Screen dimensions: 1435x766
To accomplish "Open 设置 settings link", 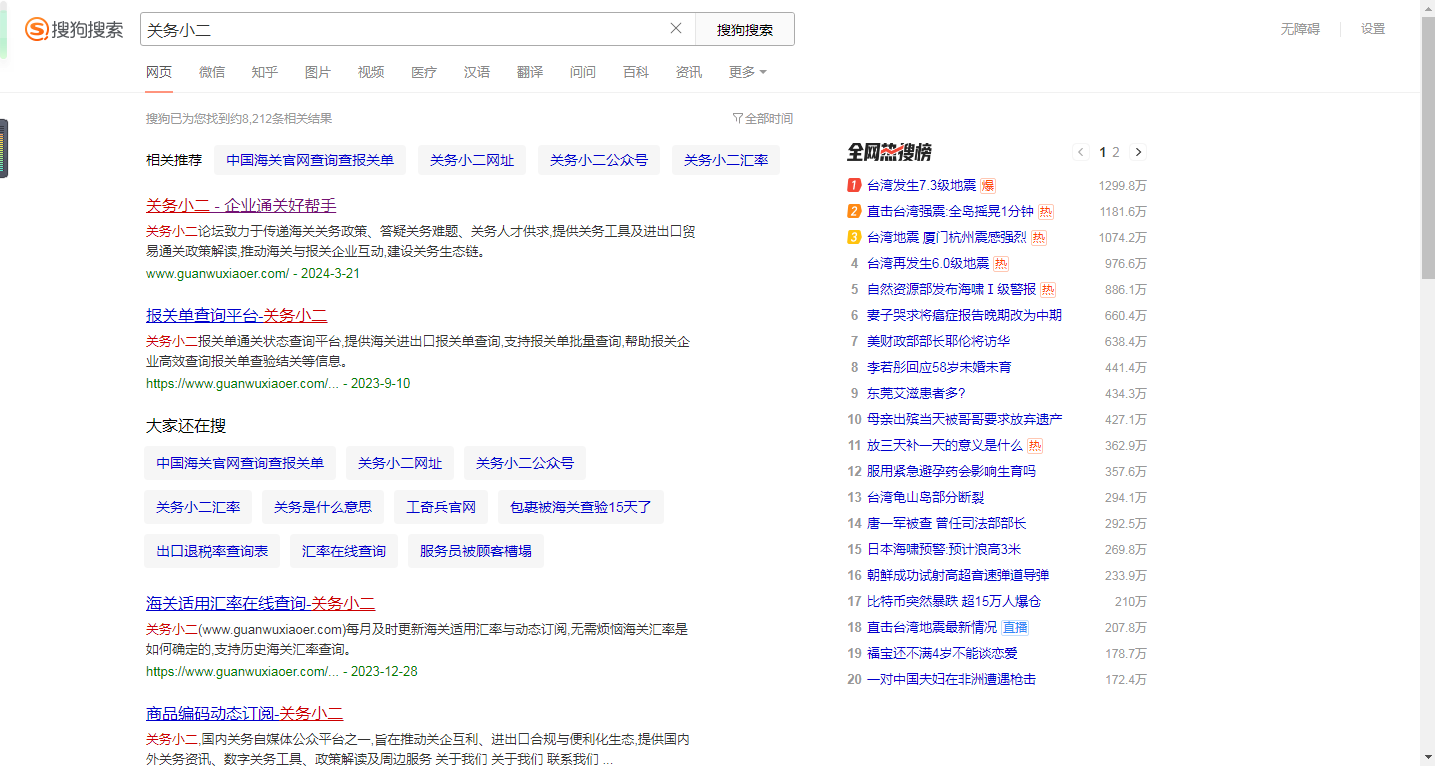I will click(1373, 29).
